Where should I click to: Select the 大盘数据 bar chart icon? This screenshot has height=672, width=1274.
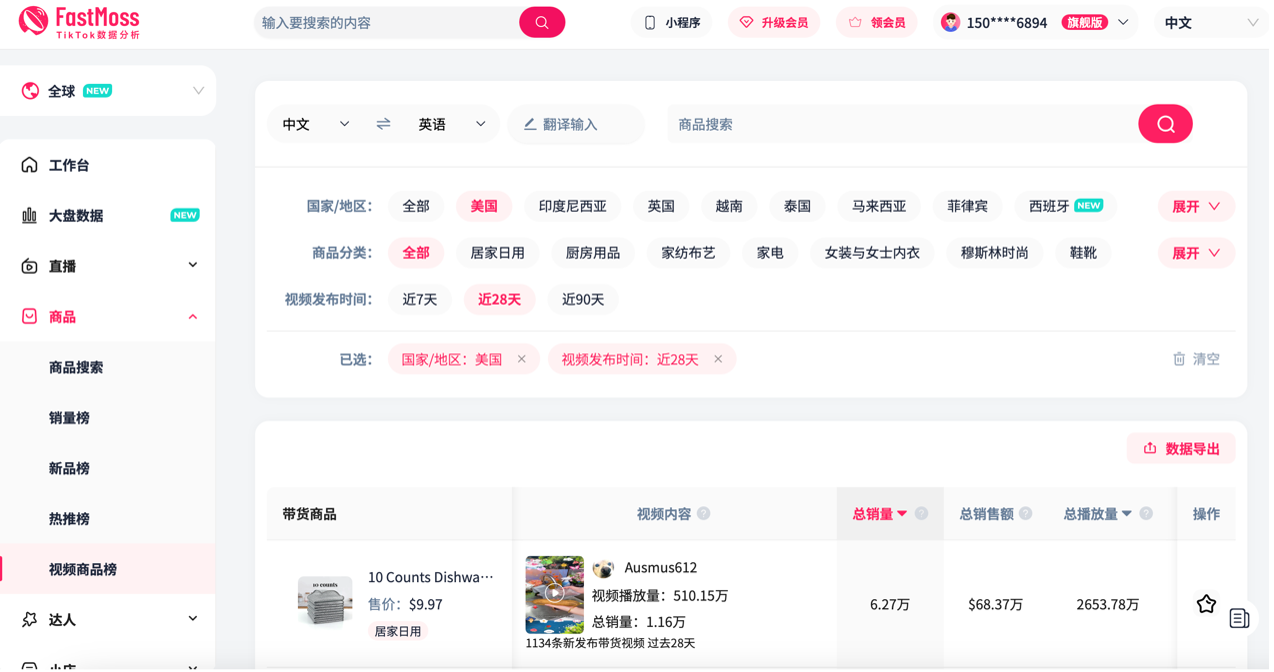[x=30, y=214]
